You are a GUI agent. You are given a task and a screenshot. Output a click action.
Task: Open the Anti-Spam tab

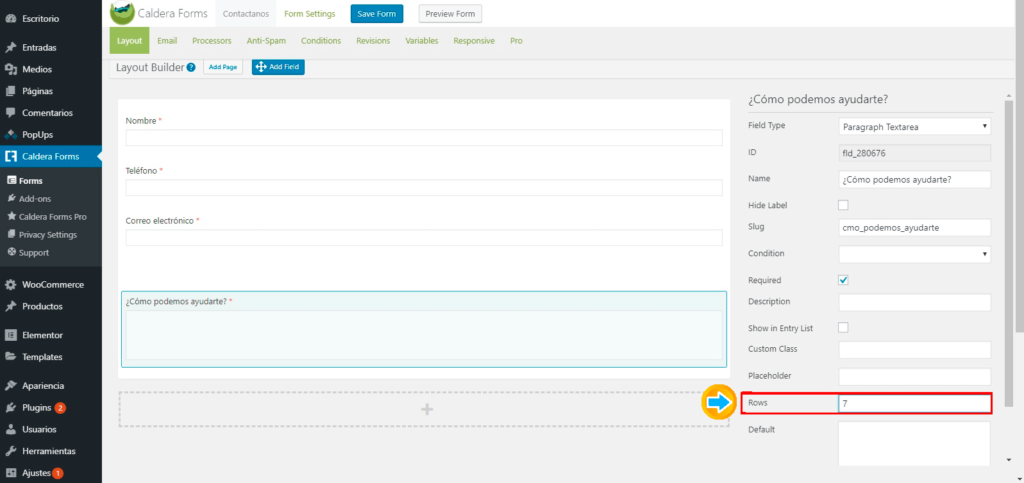pos(266,41)
